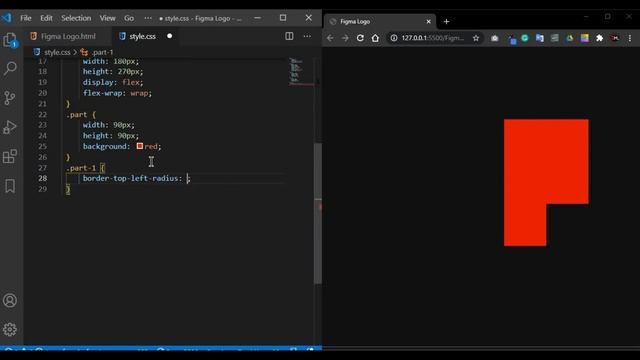Screen dimensions: 640x360
Task: Open the red color swatch picker
Action: 140,146
